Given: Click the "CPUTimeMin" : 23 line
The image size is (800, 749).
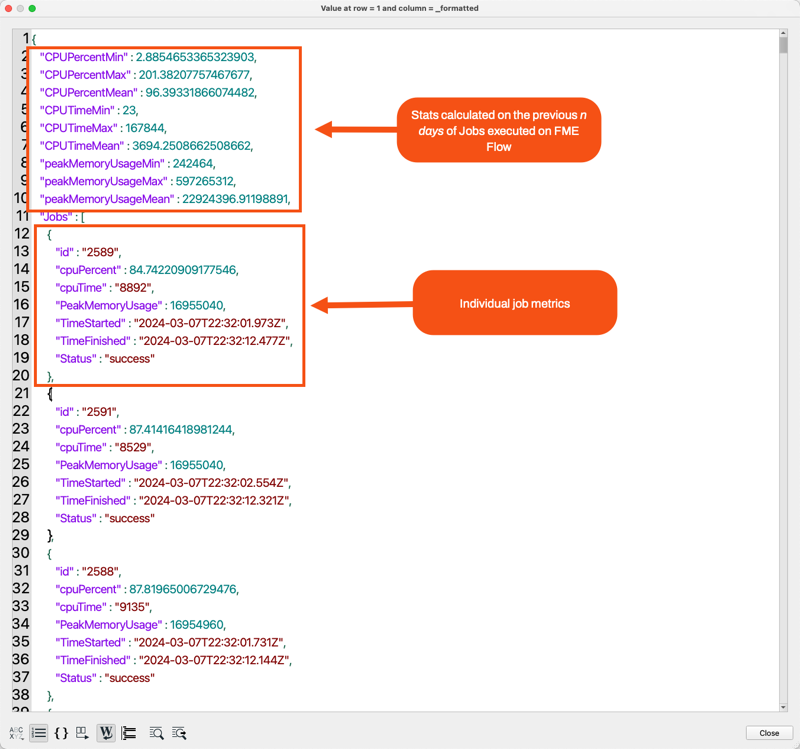Looking at the screenshot, I should coord(89,110).
